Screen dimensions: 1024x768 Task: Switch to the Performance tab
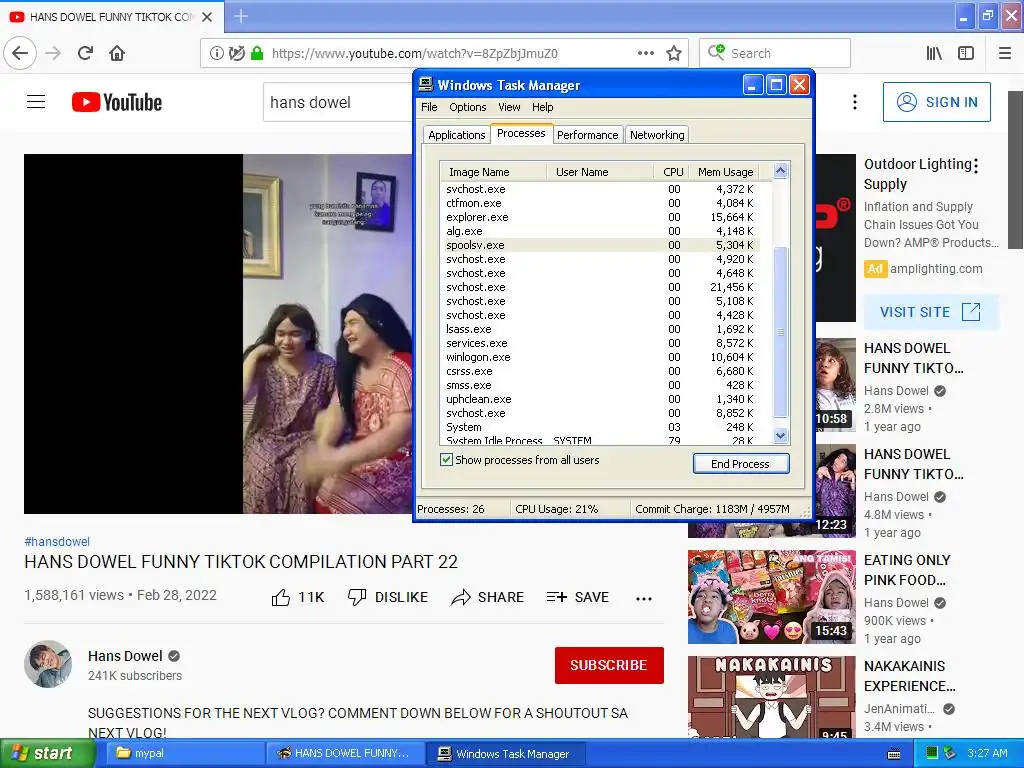[x=587, y=135]
